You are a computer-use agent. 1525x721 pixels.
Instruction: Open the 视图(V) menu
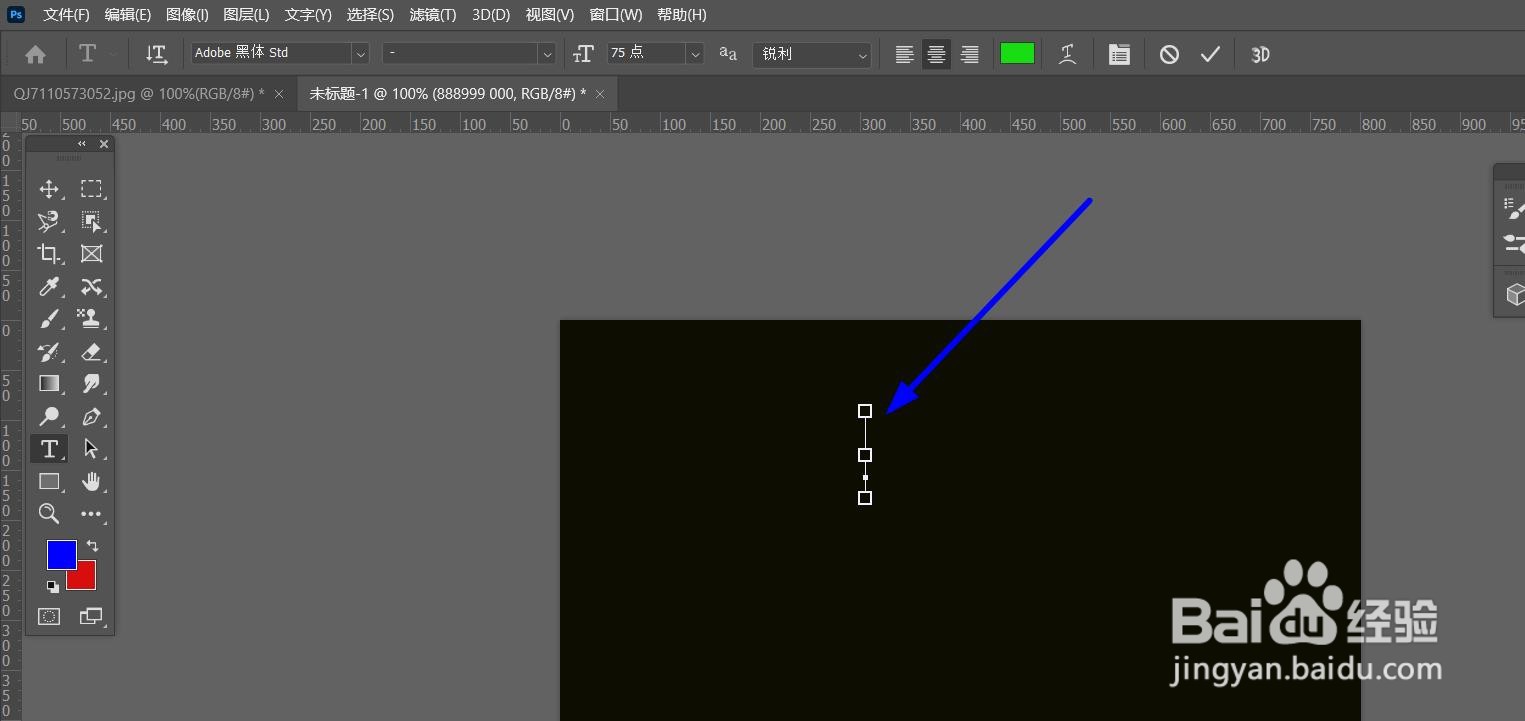pyautogui.click(x=550, y=15)
